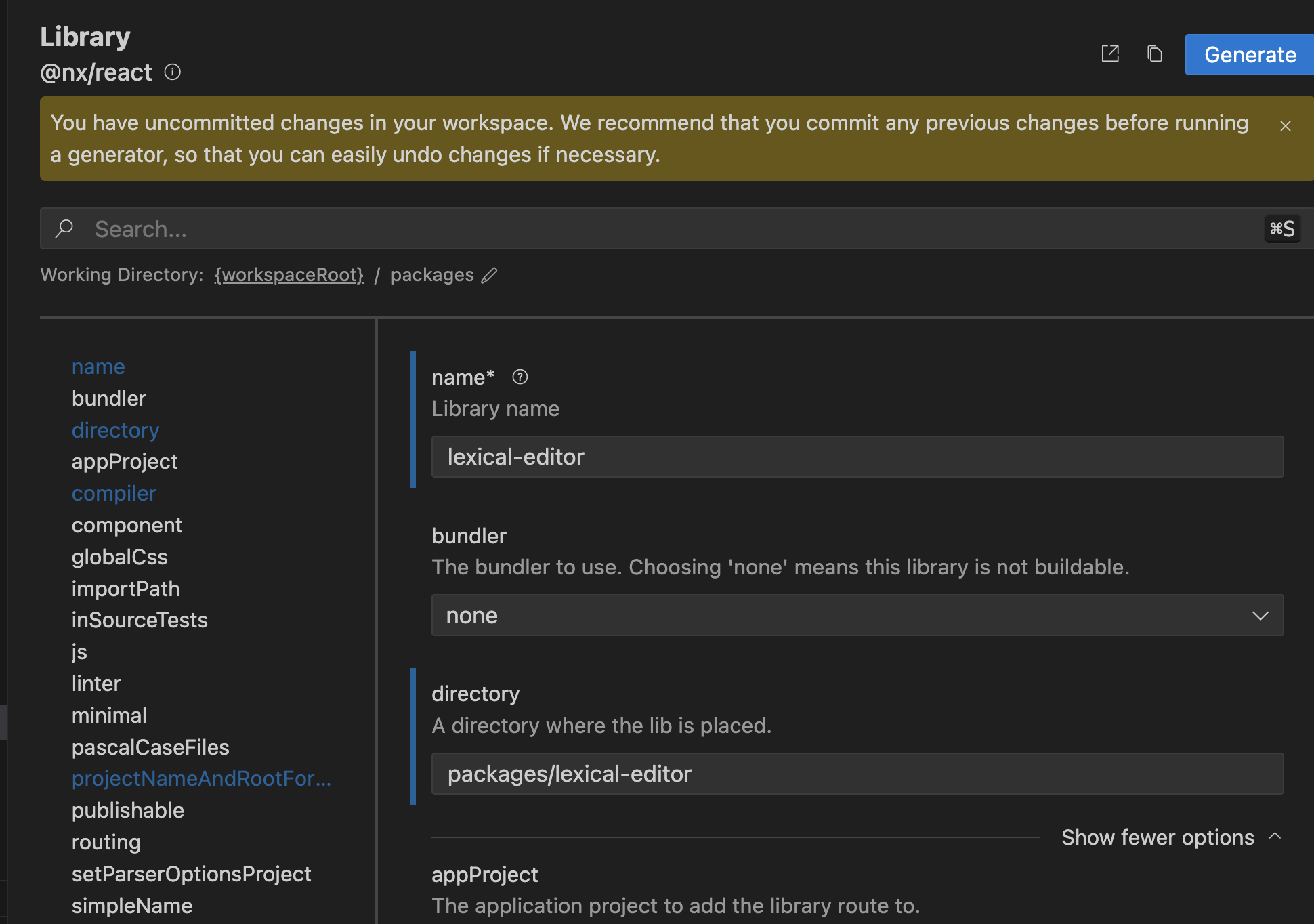Navigate to setParserOptionsProject in sidebar
The width and height of the screenshot is (1314, 924).
tap(191, 874)
